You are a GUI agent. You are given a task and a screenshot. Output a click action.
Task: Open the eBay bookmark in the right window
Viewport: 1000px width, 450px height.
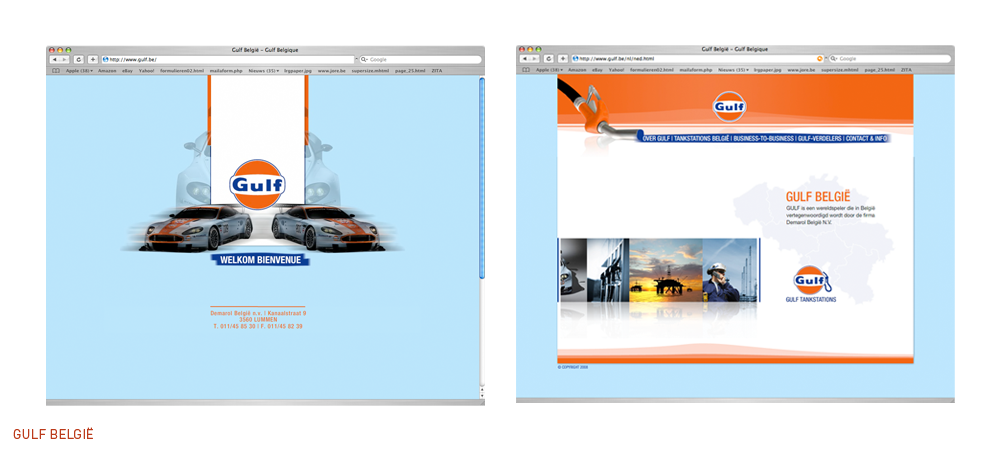click(x=598, y=70)
